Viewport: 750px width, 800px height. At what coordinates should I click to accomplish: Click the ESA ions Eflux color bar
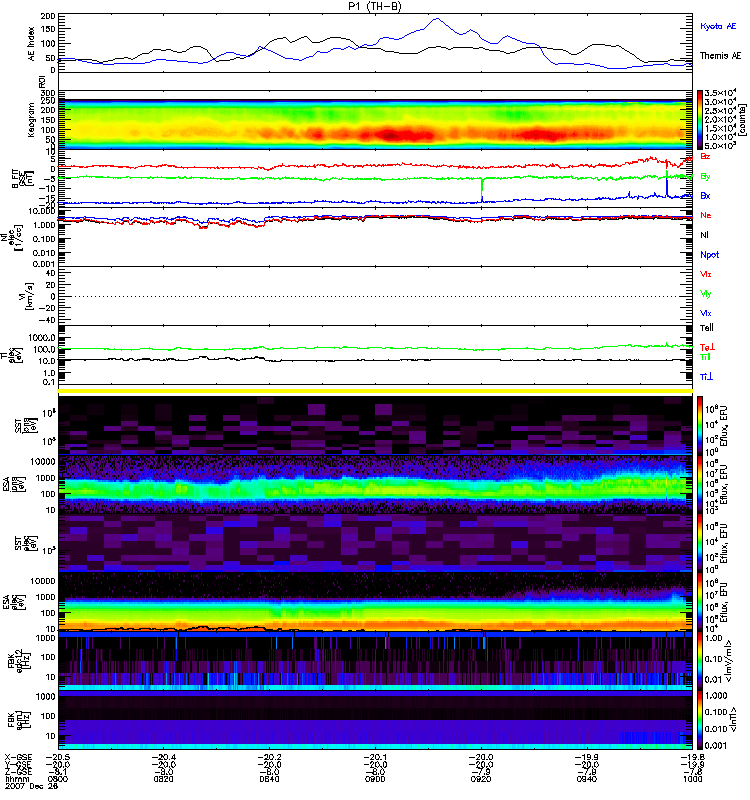pyautogui.click(x=700, y=484)
